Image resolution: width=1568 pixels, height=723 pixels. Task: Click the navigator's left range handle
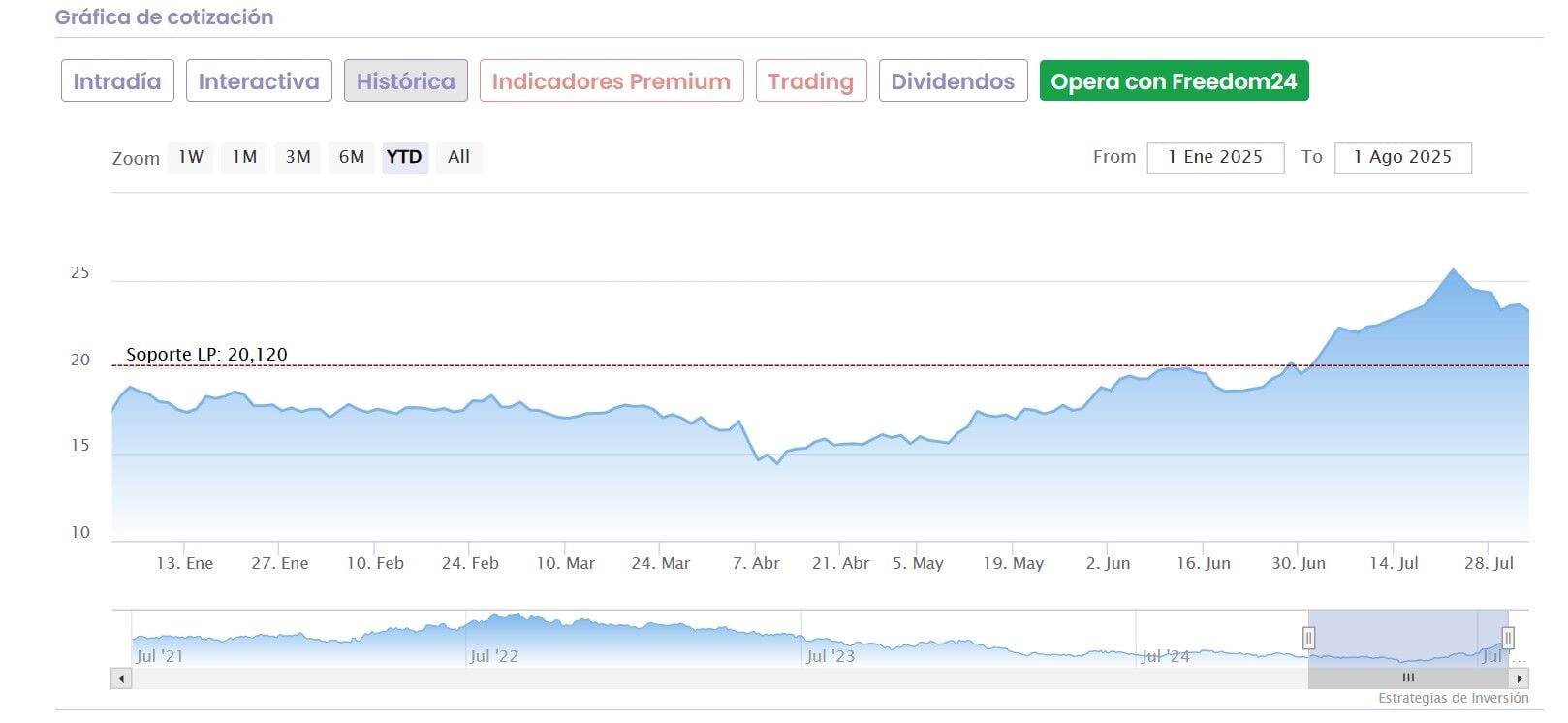pyautogui.click(x=1308, y=638)
